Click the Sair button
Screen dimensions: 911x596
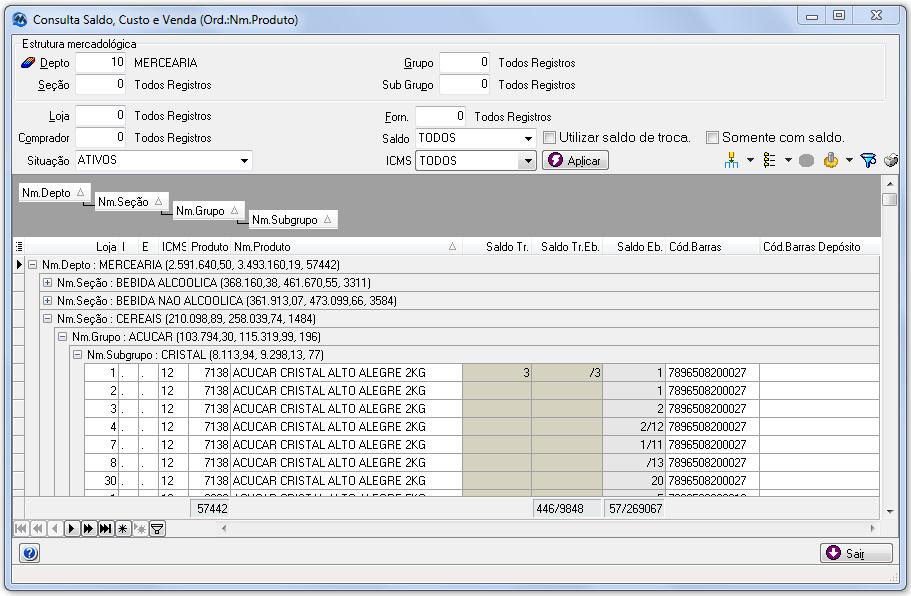coord(856,553)
